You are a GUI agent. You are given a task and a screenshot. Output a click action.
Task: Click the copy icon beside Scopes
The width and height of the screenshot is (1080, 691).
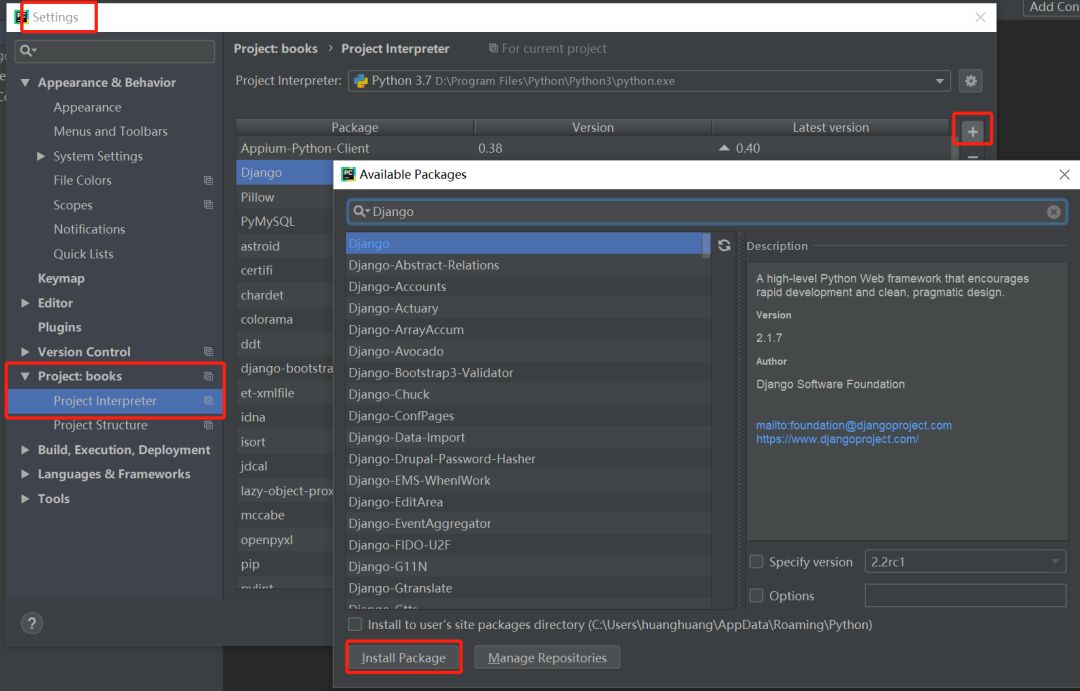[x=208, y=205]
